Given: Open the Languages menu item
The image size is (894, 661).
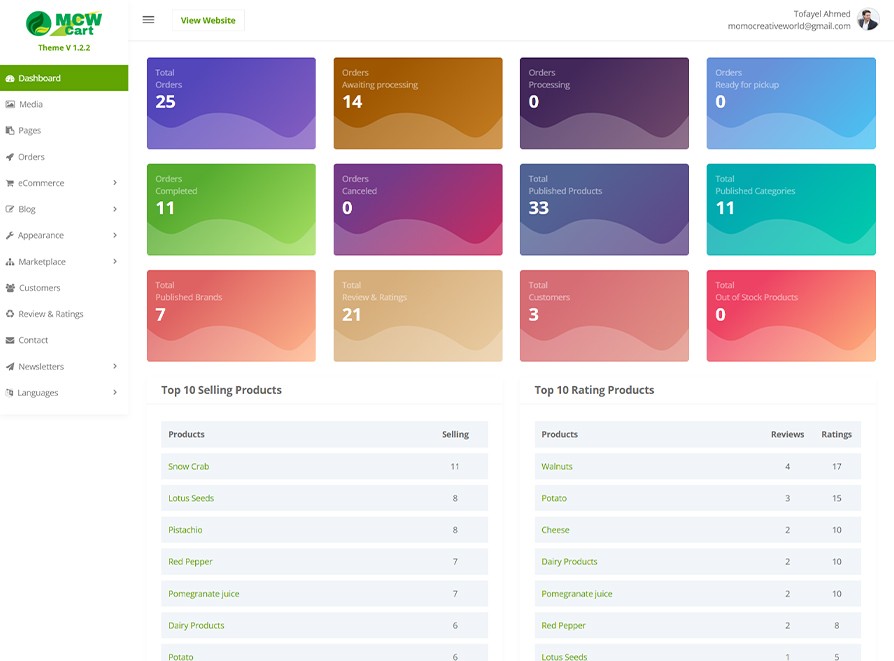Looking at the screenshot, I should tap(38, 393).
